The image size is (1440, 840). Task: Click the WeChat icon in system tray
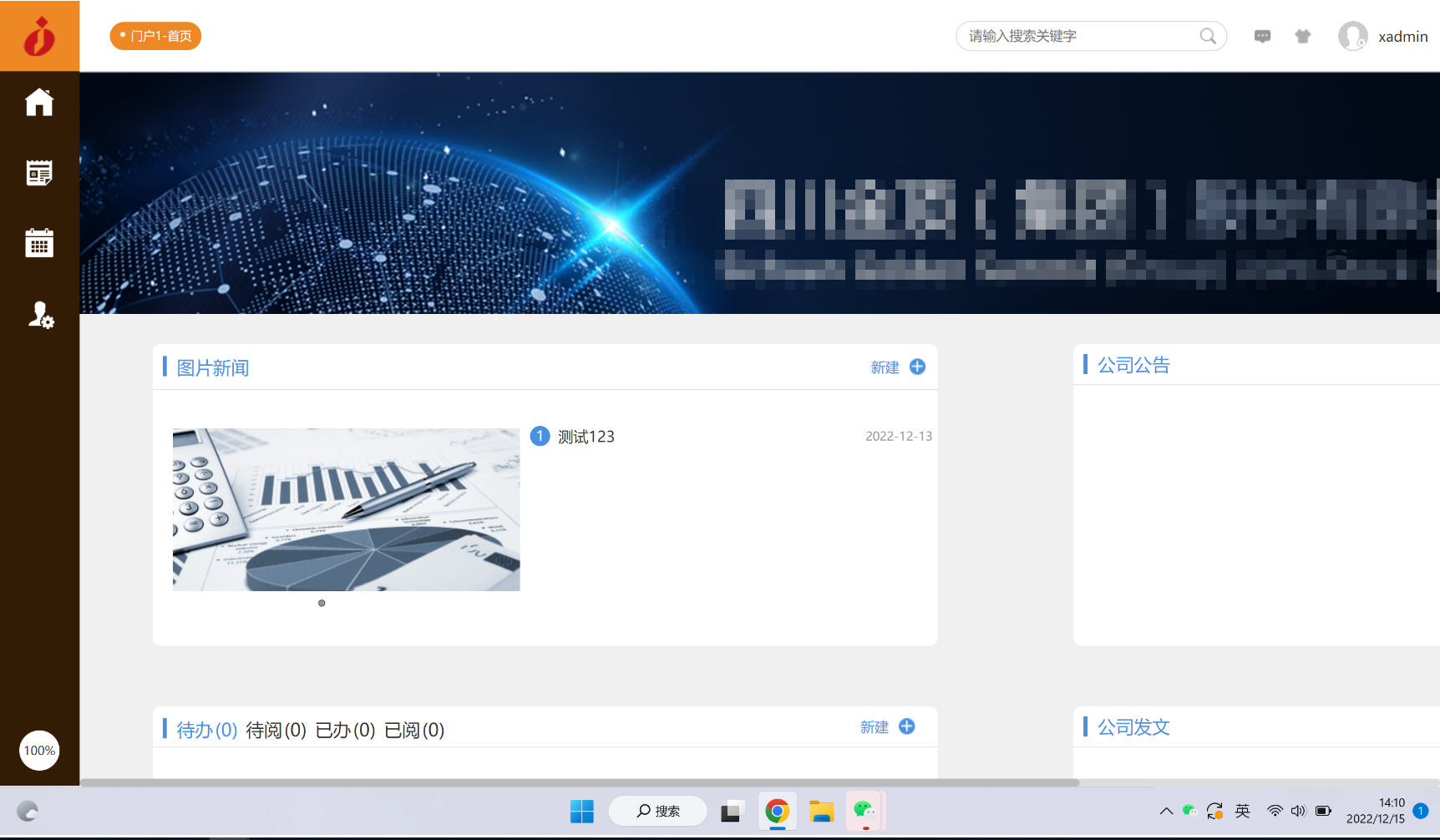click(x=1189, y=810)
